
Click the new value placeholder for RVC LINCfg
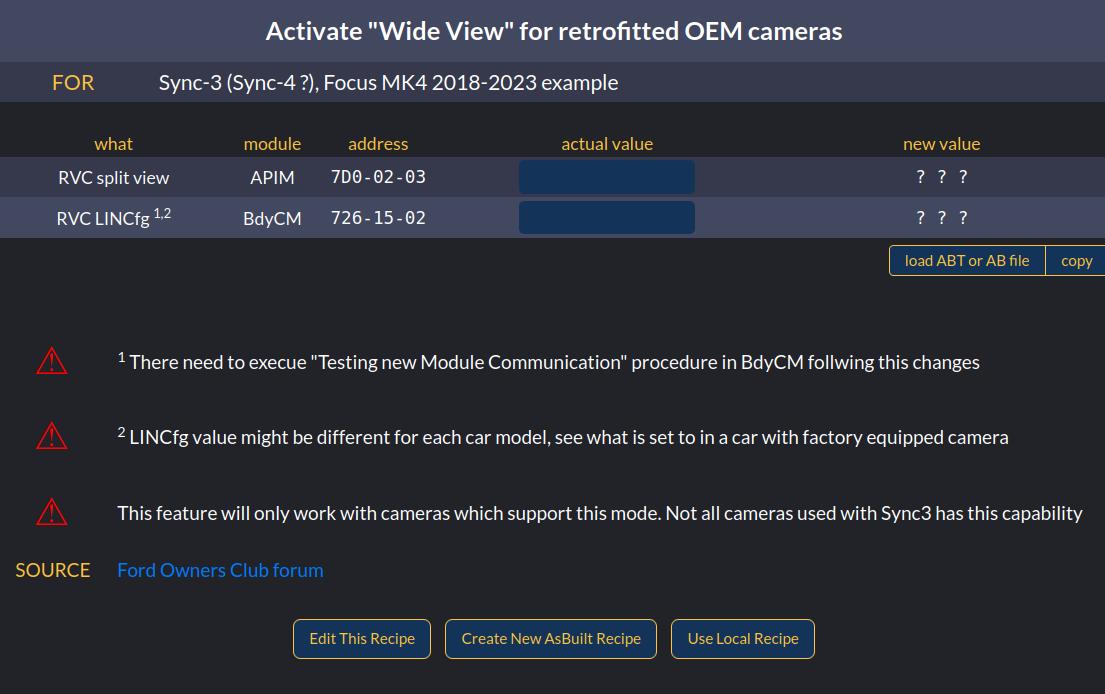pos(942,218)
